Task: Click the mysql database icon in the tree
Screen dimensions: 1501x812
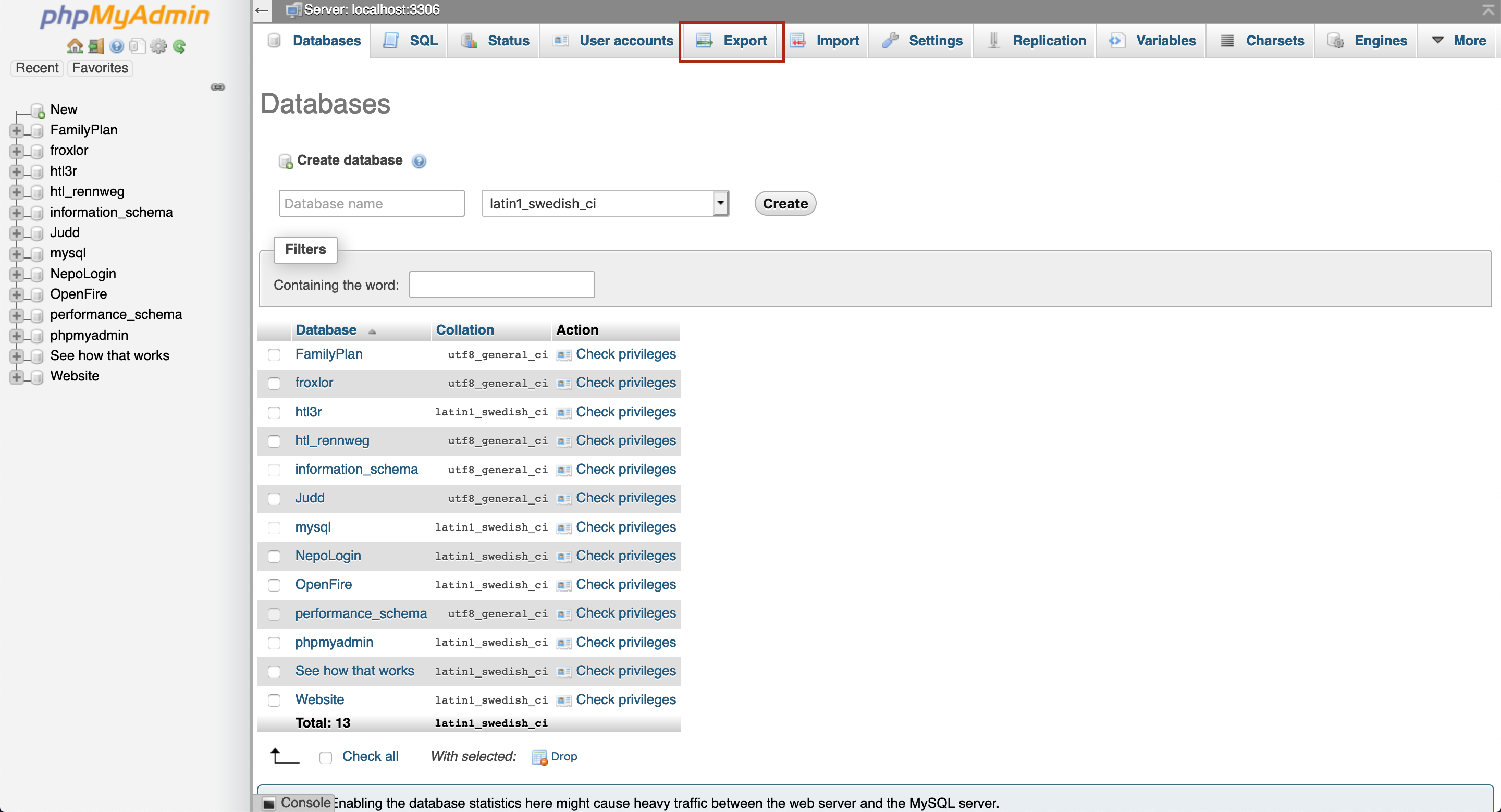Action: tap(36, 254)
